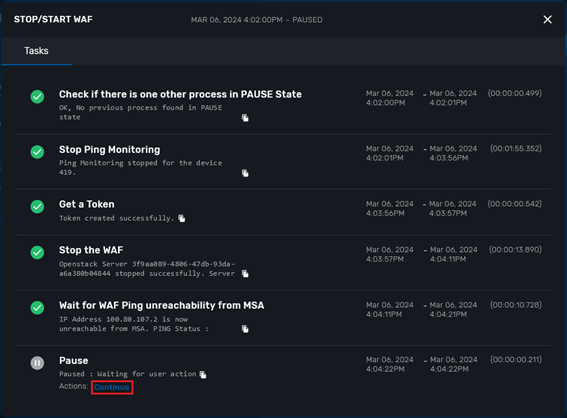Switch to the Tasks tab
567x418 pixels.
(x=36, y=51)
